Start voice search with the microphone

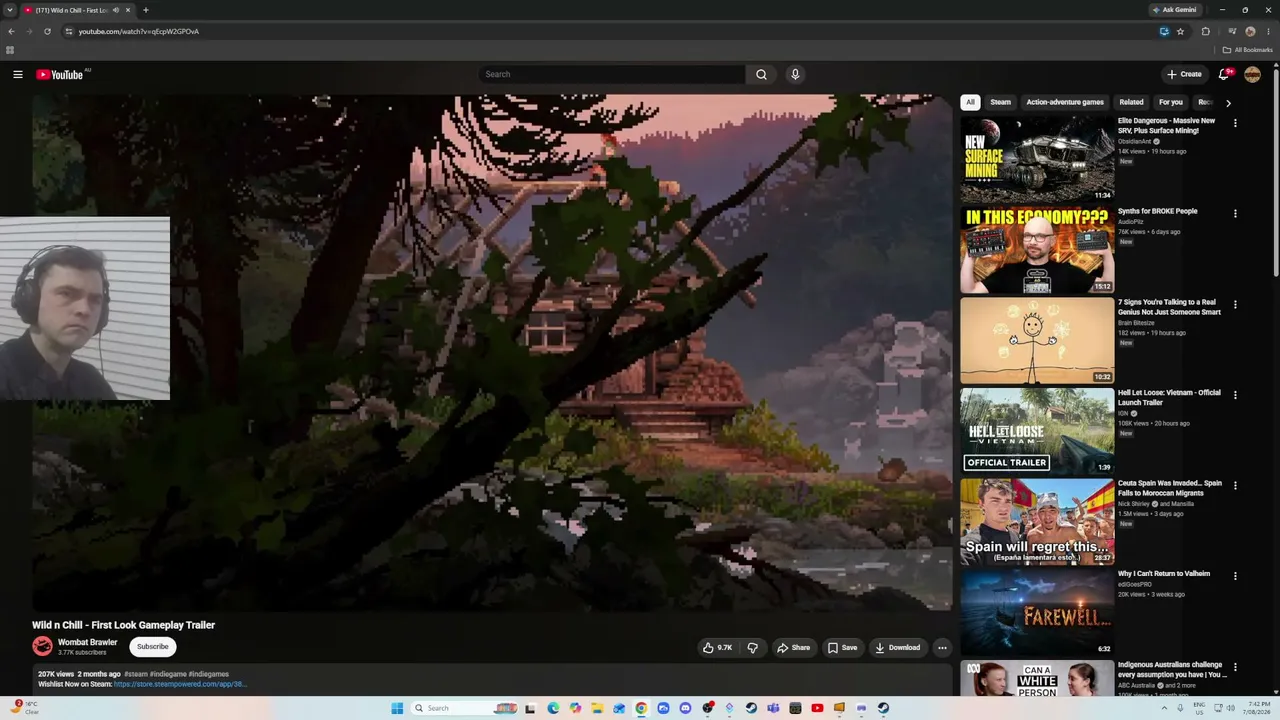[795, 74]
